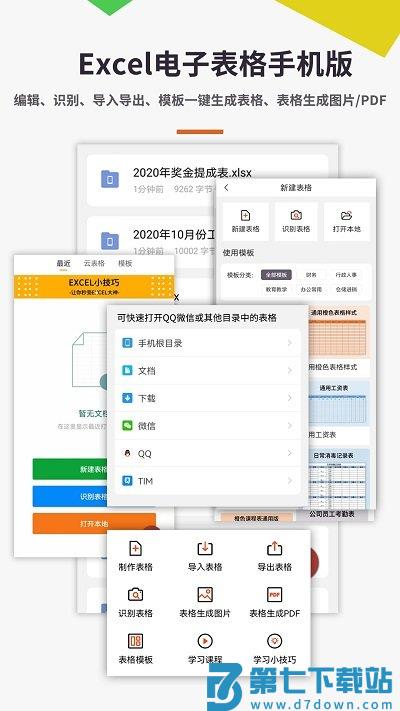Tap the 打开本地 folder icon in the white 新建表格 panel
The width and height of the screenshot is (400, 711).
tap(346, 215)
